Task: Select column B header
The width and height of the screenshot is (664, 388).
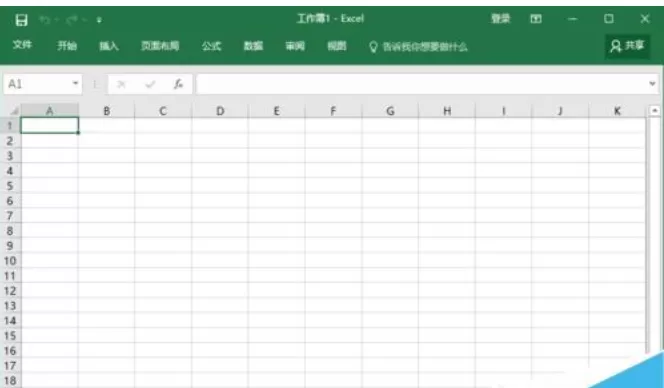Action: [106, 111]
